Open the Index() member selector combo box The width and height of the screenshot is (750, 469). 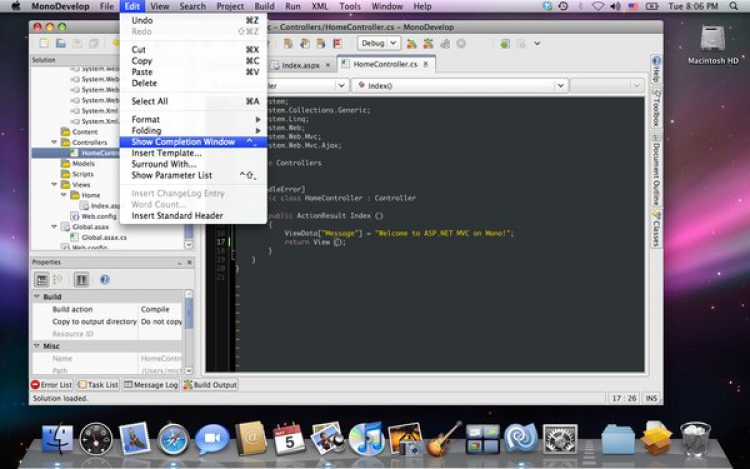460,85
